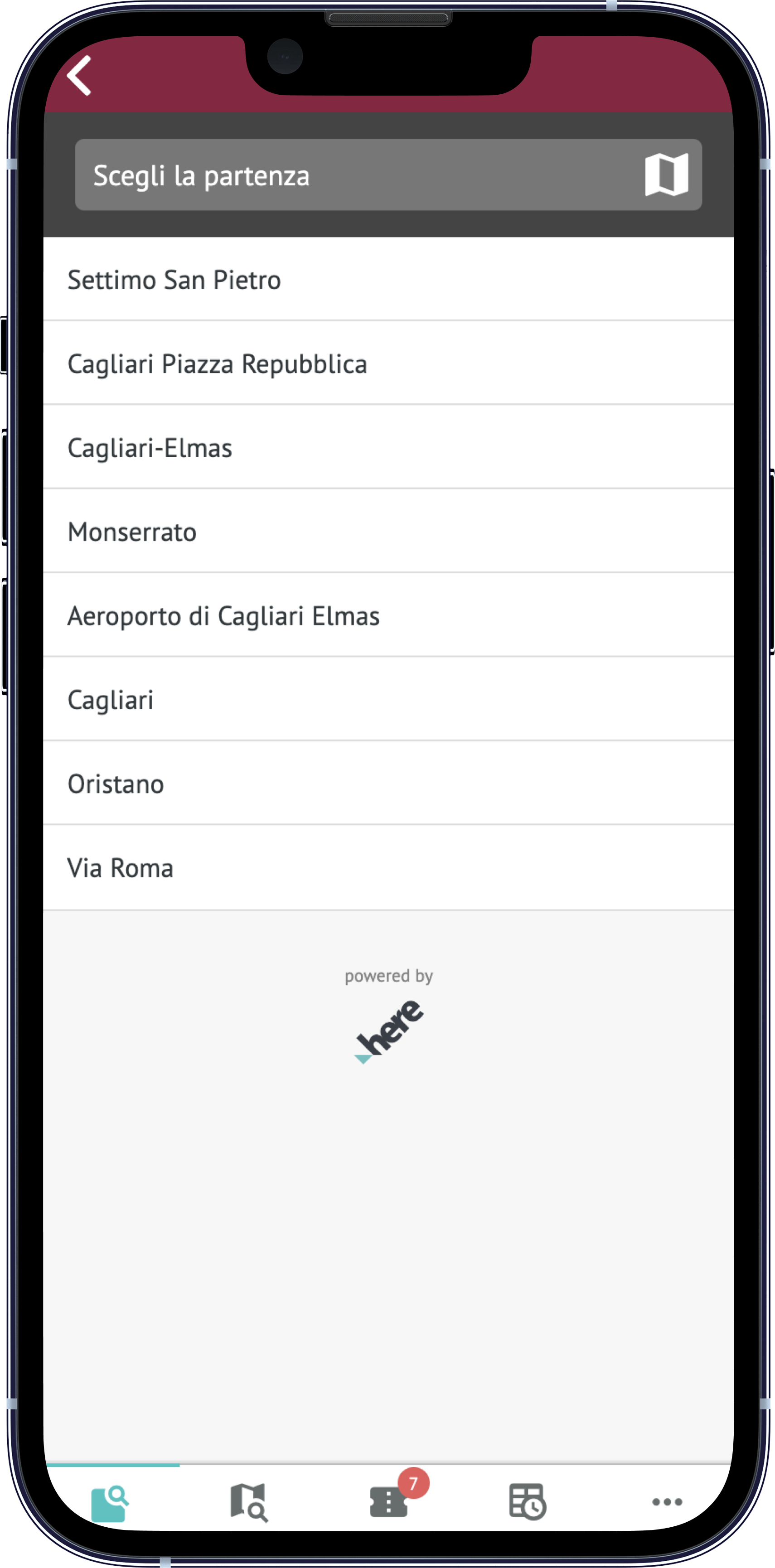
Task: Select Aeroporto di Cagliari Elmas
Action: [388, 615]
